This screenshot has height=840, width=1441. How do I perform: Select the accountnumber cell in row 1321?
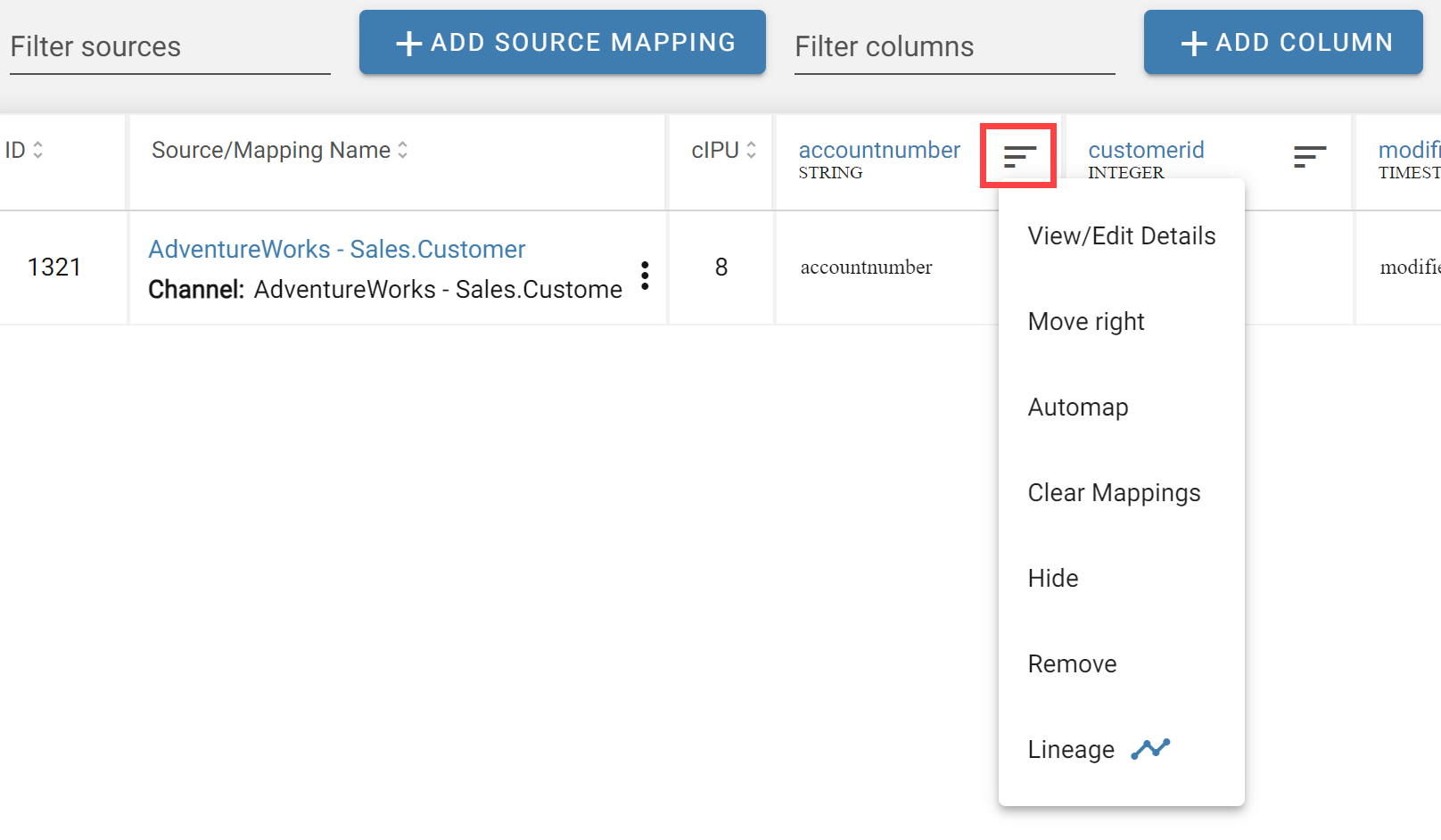tap(865, 267)
